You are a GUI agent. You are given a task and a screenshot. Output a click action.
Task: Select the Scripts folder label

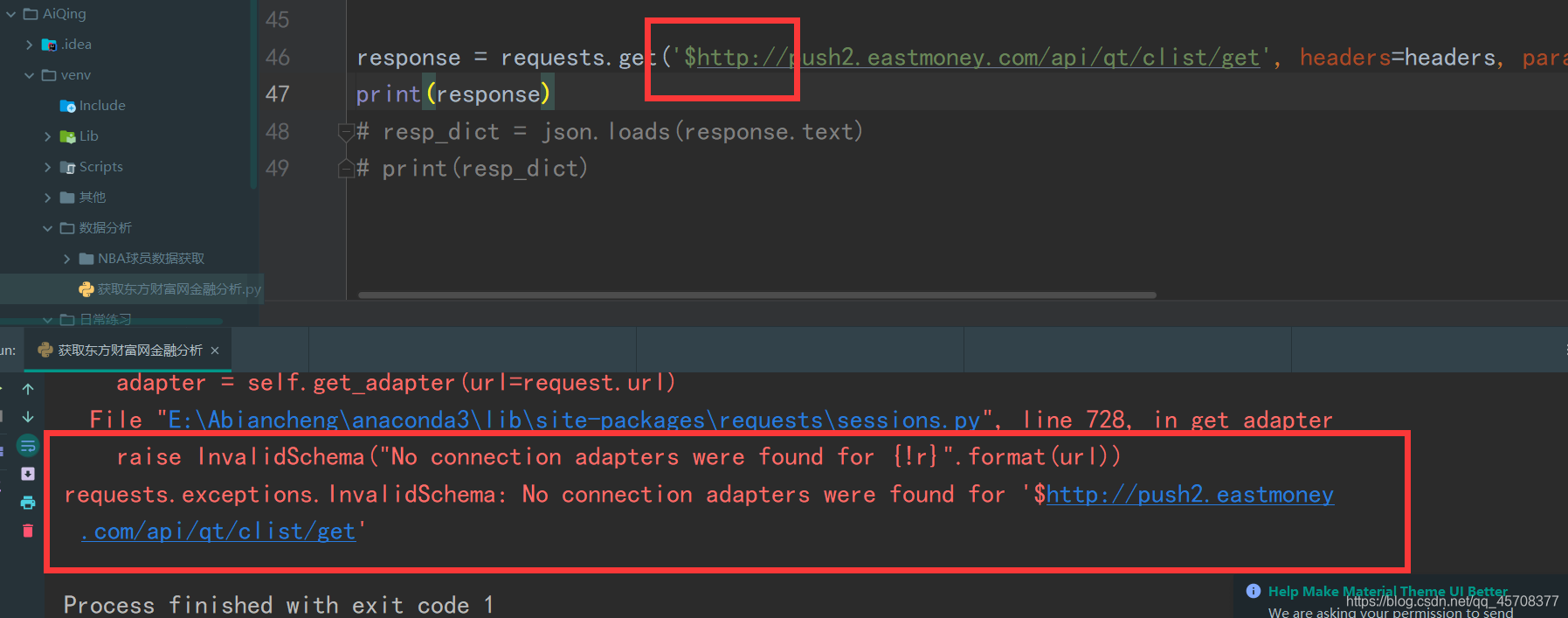(x=101, y=167)
